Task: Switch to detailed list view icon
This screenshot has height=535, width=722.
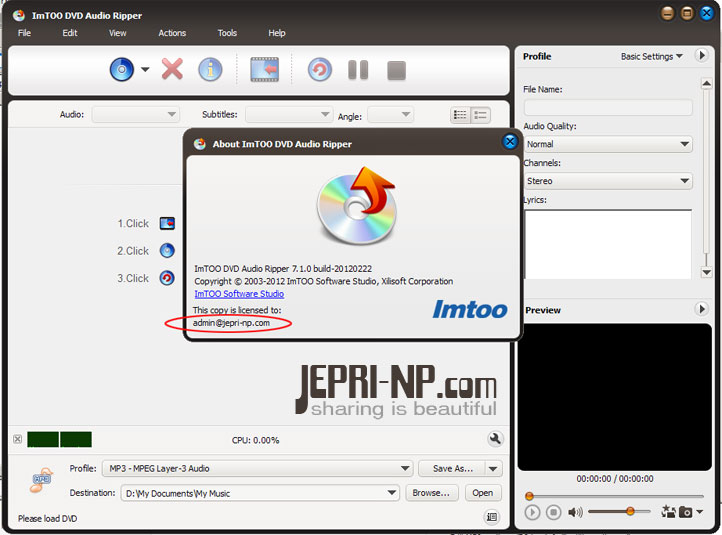Action: point(460,115)
